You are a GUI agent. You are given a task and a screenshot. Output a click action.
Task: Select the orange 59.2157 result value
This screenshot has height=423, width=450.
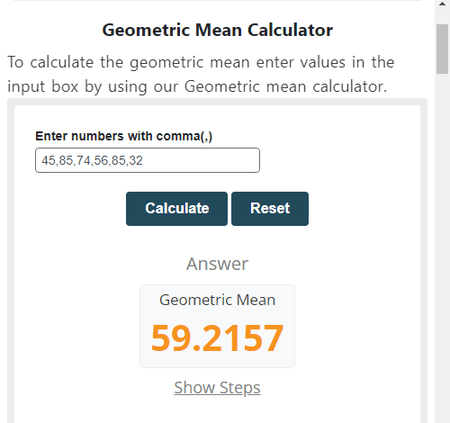click(217, 338)
